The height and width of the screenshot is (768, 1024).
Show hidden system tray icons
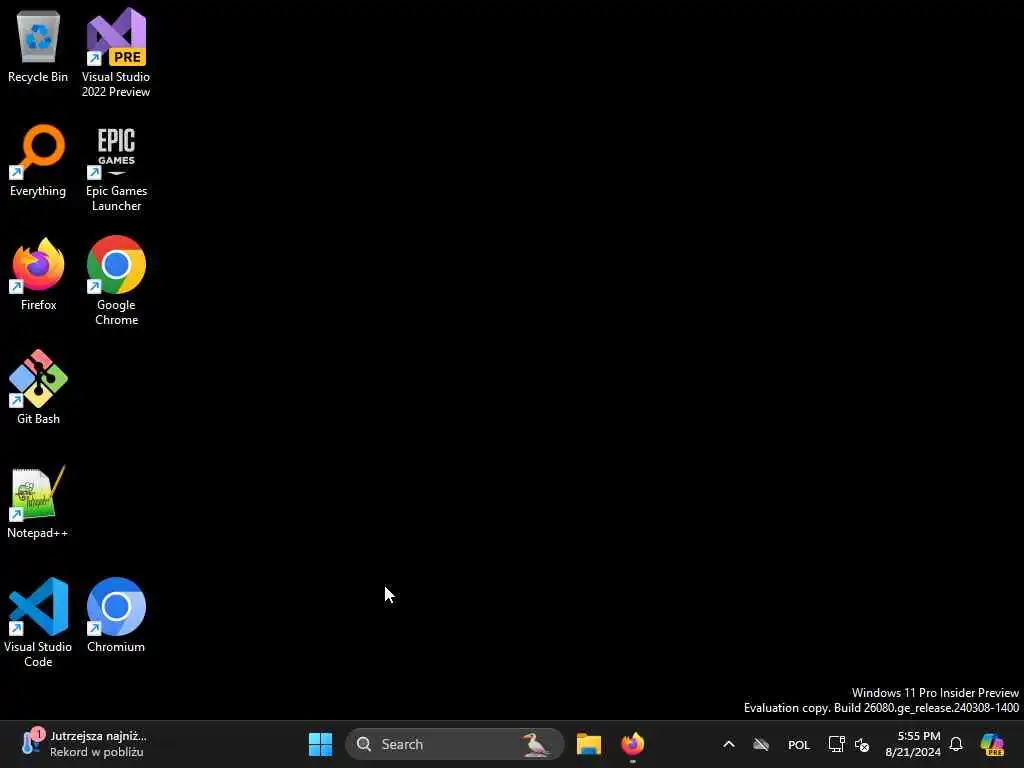click(729, 744)
